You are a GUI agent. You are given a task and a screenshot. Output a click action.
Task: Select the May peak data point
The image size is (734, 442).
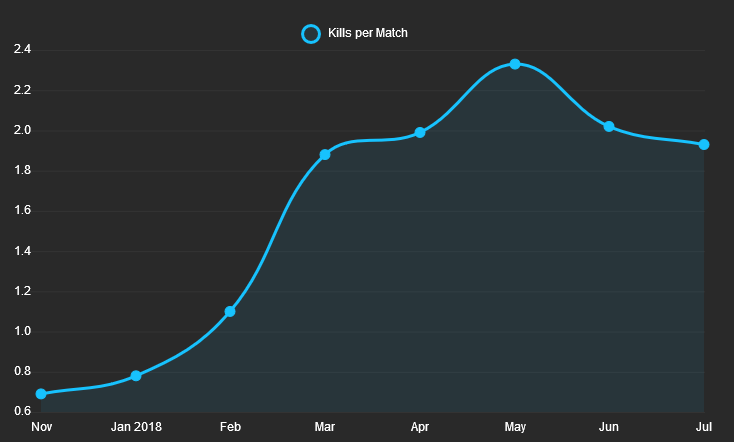point(515,64)
